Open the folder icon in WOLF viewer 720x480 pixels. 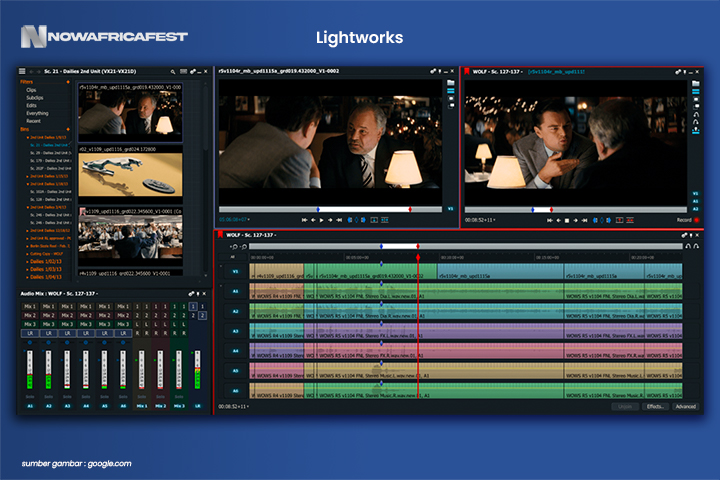click(696, 84)
